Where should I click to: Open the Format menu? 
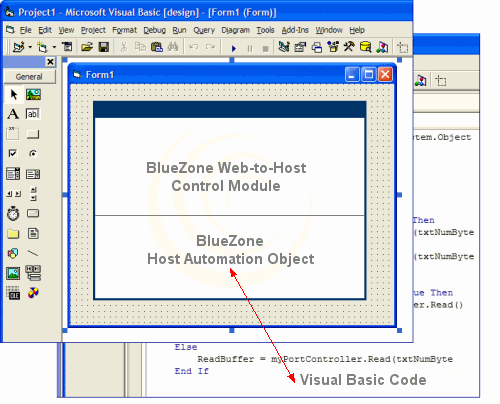point(124,30)
